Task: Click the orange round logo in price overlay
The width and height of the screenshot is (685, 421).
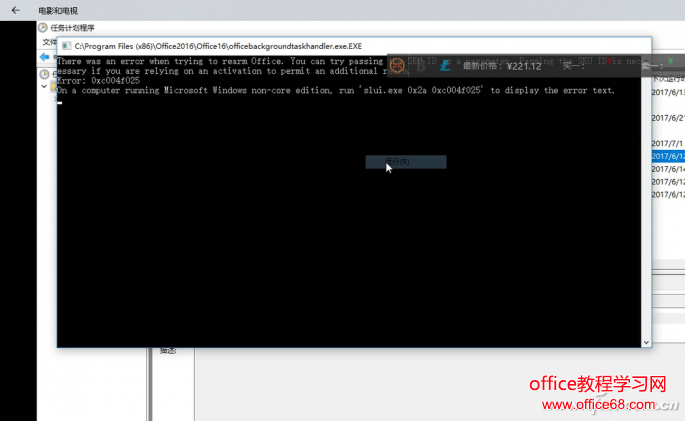Action: click(397, 66)
